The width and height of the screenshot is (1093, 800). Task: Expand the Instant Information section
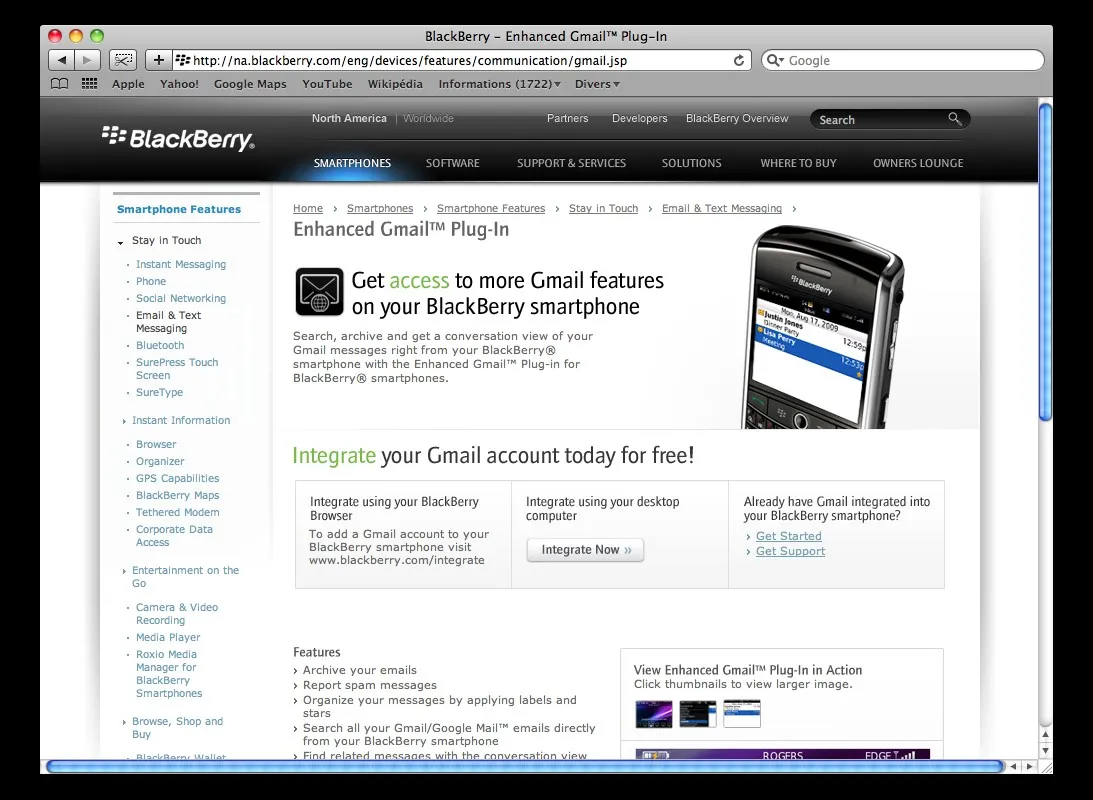pyautogui.click(x=124, y=421)
